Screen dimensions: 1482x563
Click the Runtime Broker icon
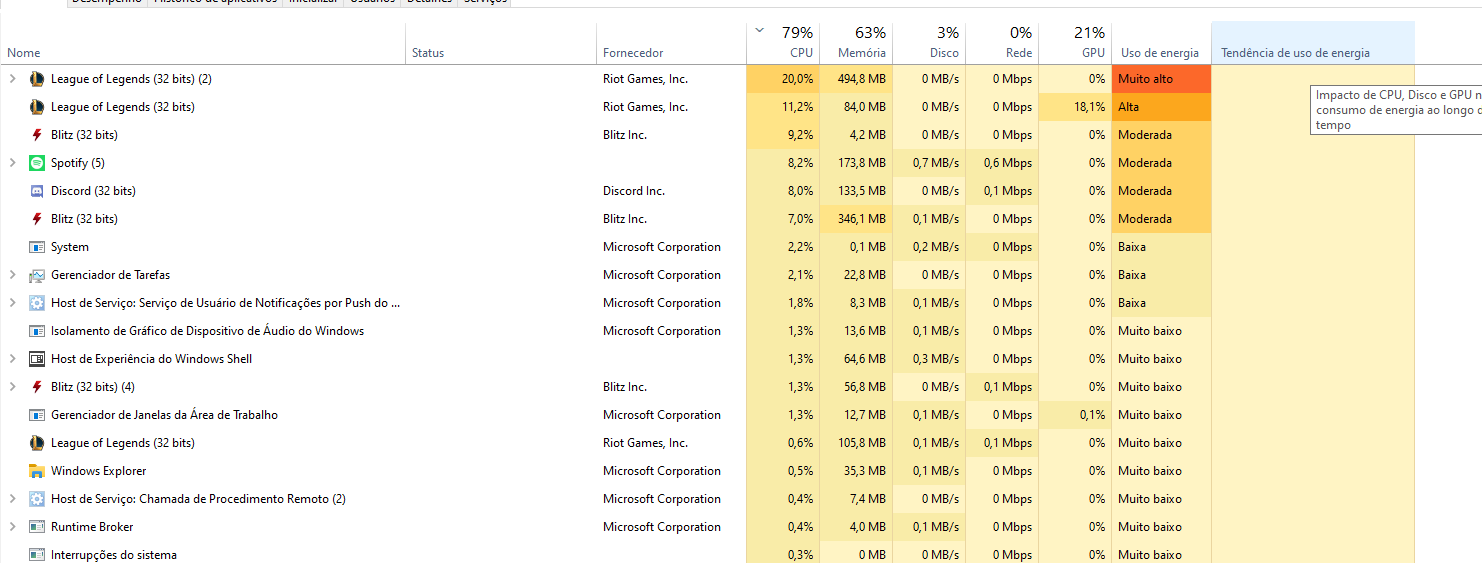pyautogui.click(x=37, y=527)
